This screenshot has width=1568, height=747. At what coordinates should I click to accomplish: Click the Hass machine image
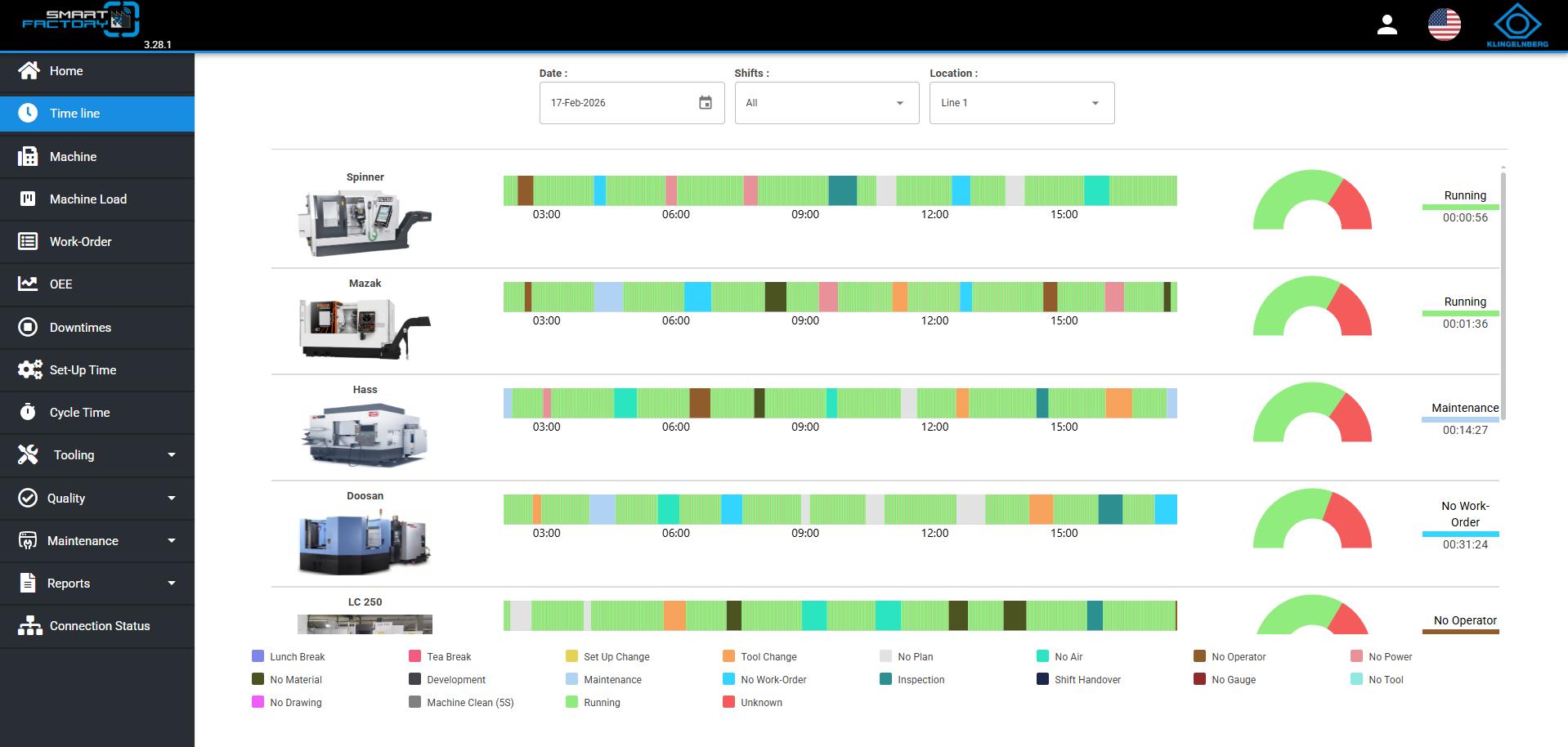(365, 434)
